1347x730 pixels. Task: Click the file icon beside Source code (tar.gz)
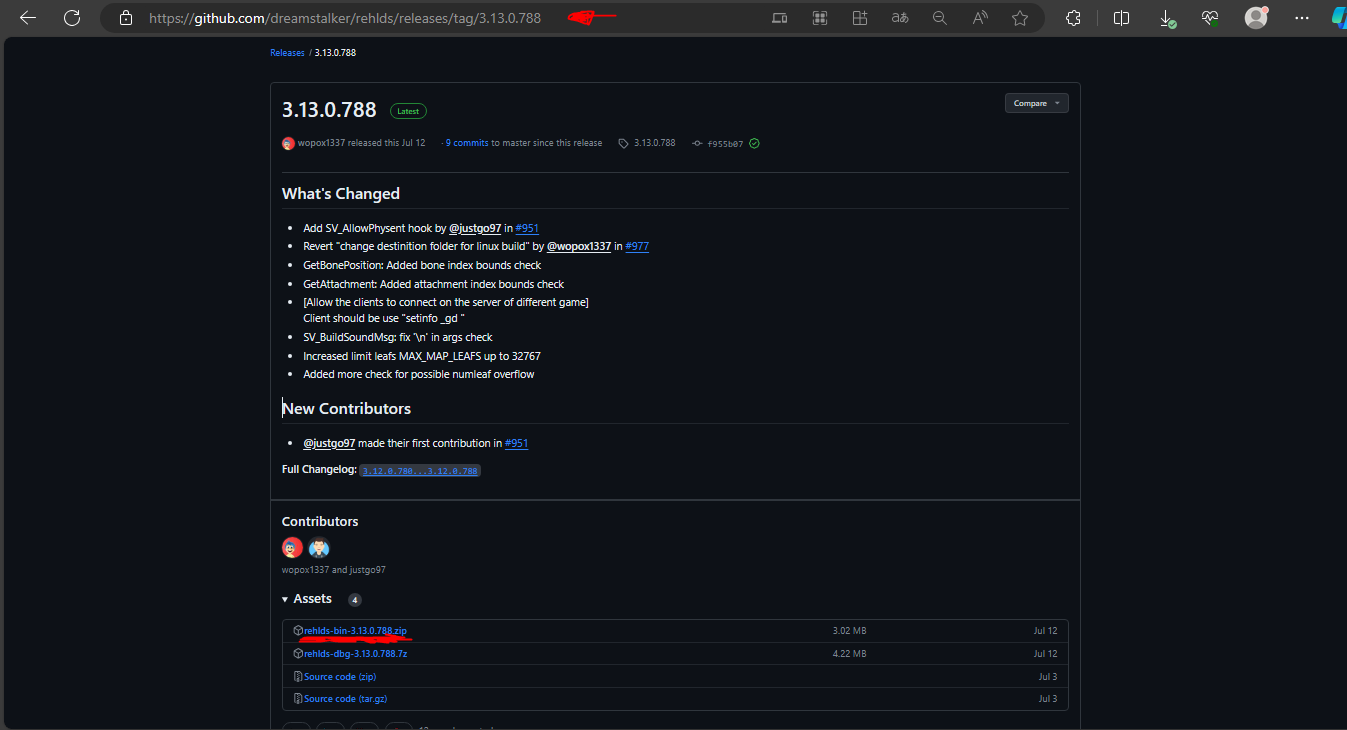point(298,699)
